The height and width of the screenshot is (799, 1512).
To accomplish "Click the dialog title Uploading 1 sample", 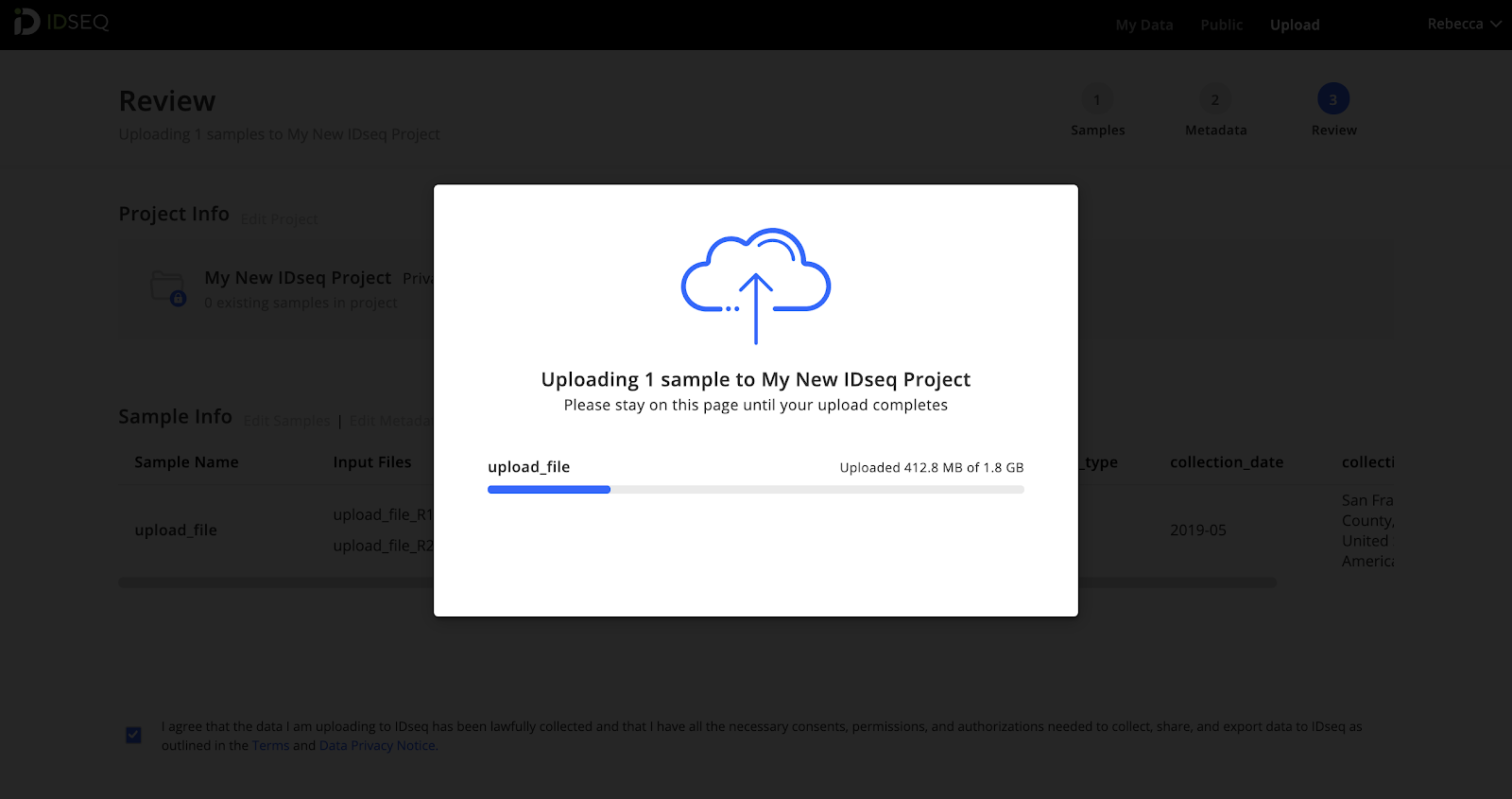I will pos(756,379).
